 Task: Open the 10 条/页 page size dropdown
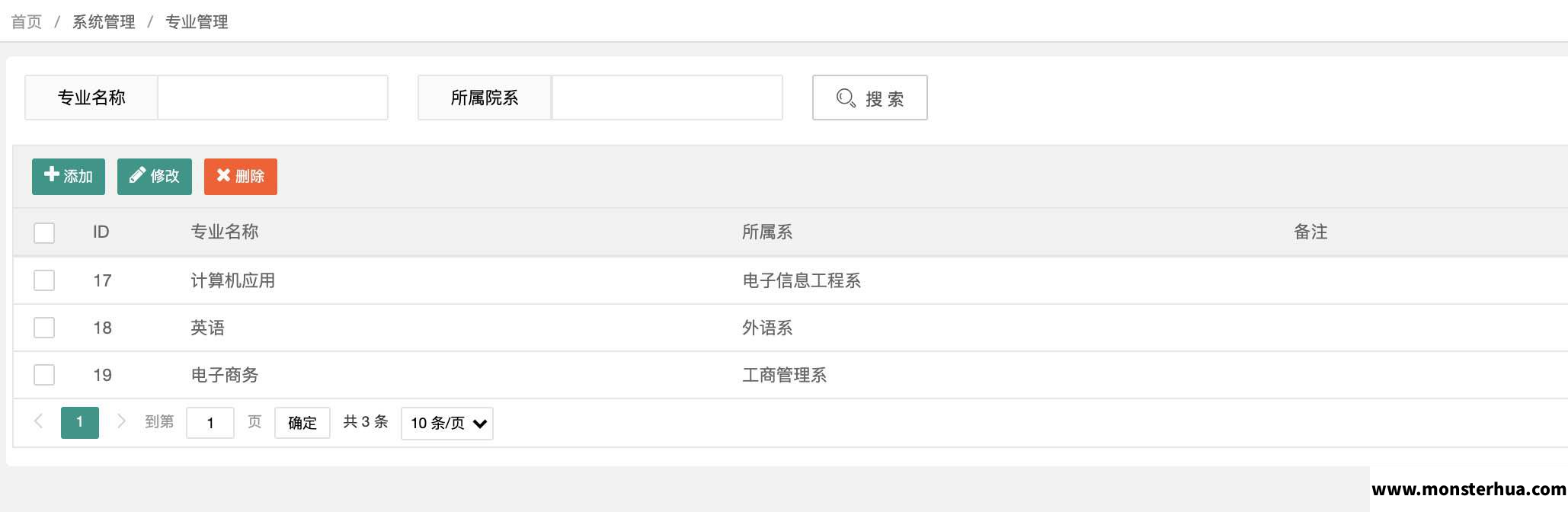447,424
